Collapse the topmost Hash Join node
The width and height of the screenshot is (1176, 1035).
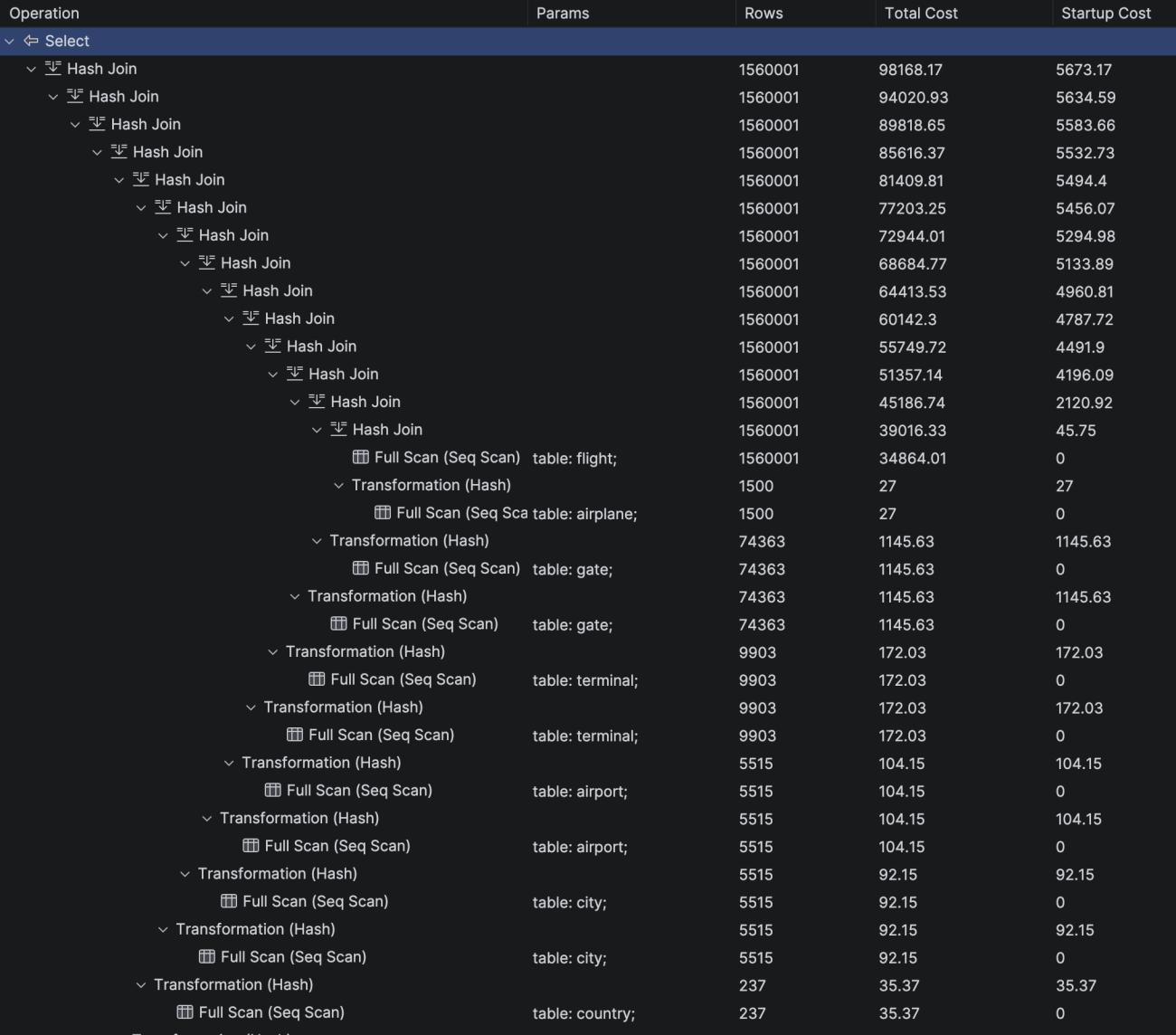pos(32,69)
